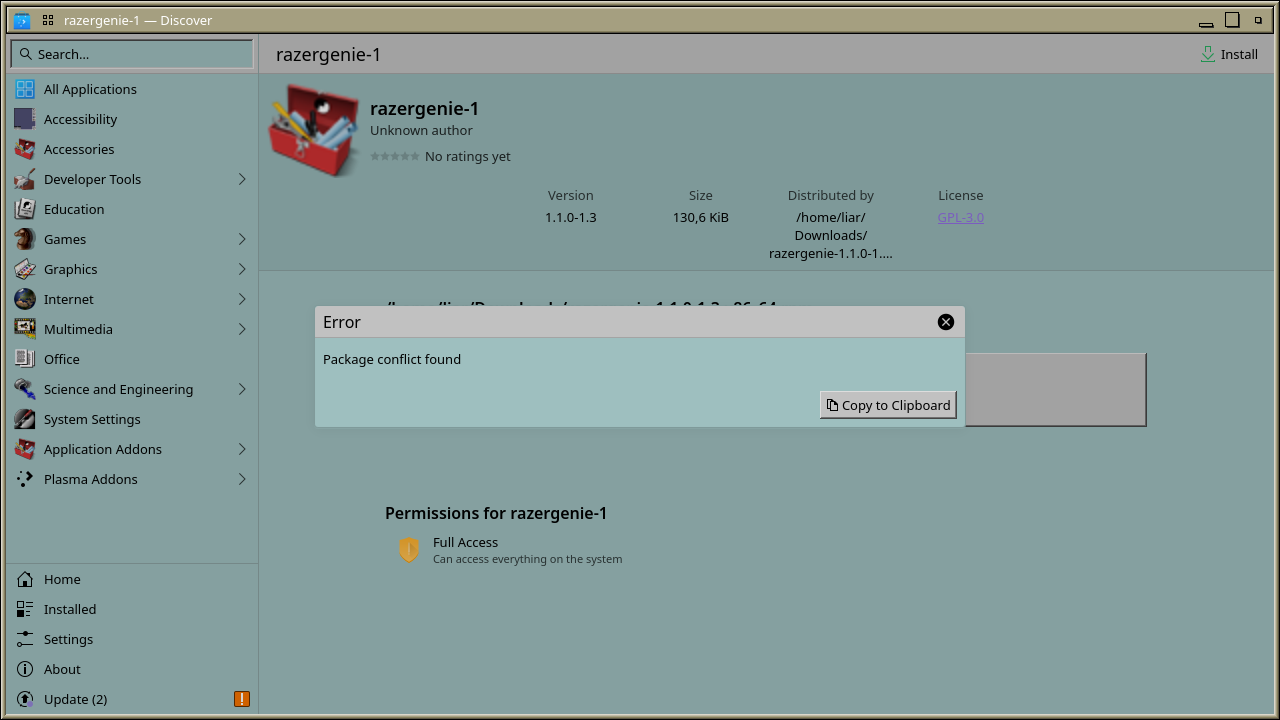This screenshot has height=720, width=1280.
Task: Expand the Multimedia category arrow
Action: pyautogui.click(x=242, y=329)
